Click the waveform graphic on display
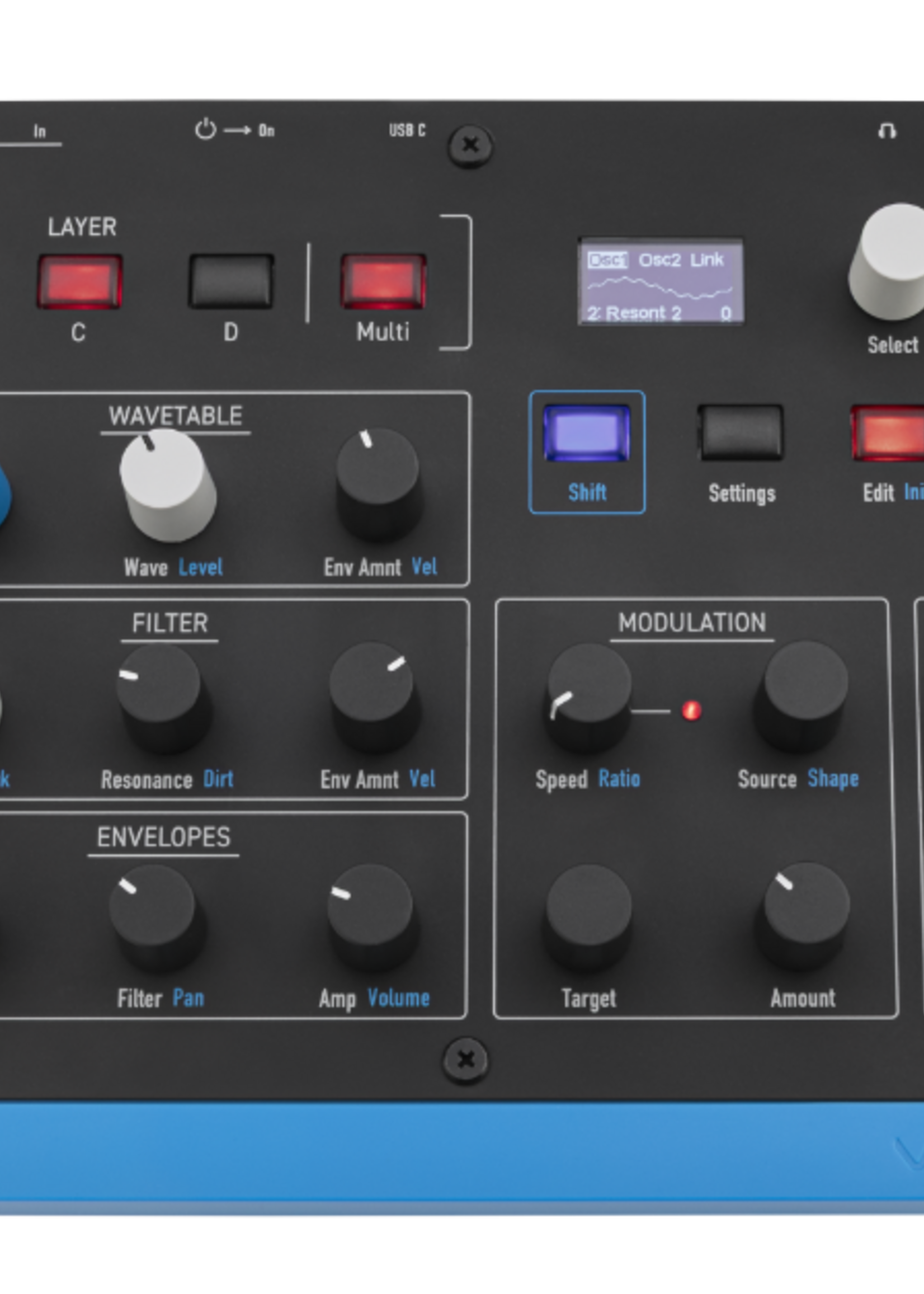The width and height of the screenshot is (924, 1294). [x=660, y=287]
